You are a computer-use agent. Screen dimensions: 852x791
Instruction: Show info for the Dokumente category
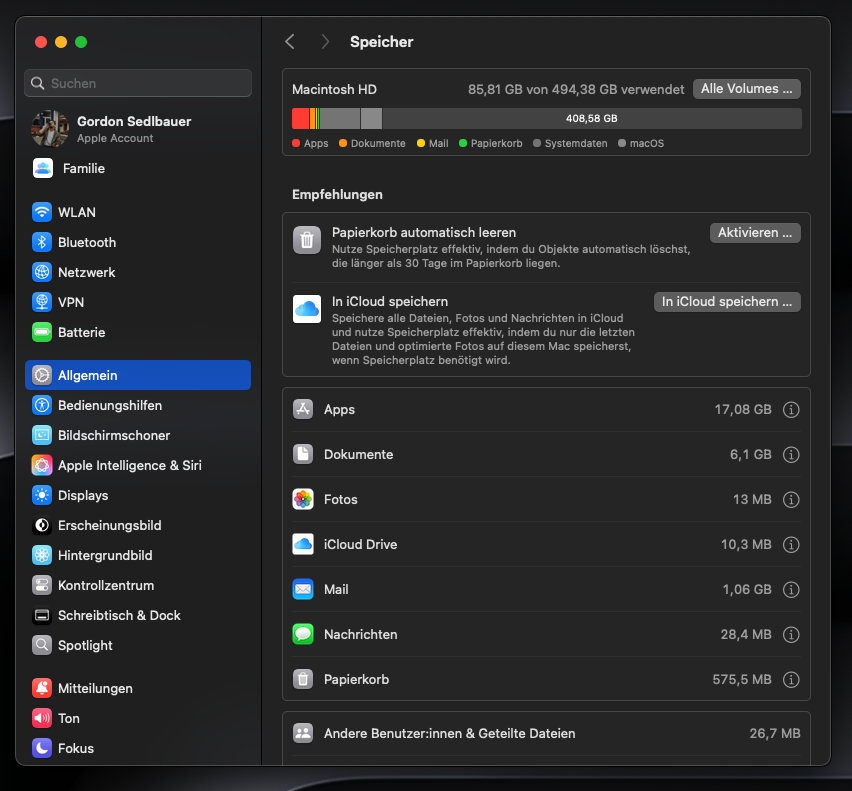[x=791, y=454]
